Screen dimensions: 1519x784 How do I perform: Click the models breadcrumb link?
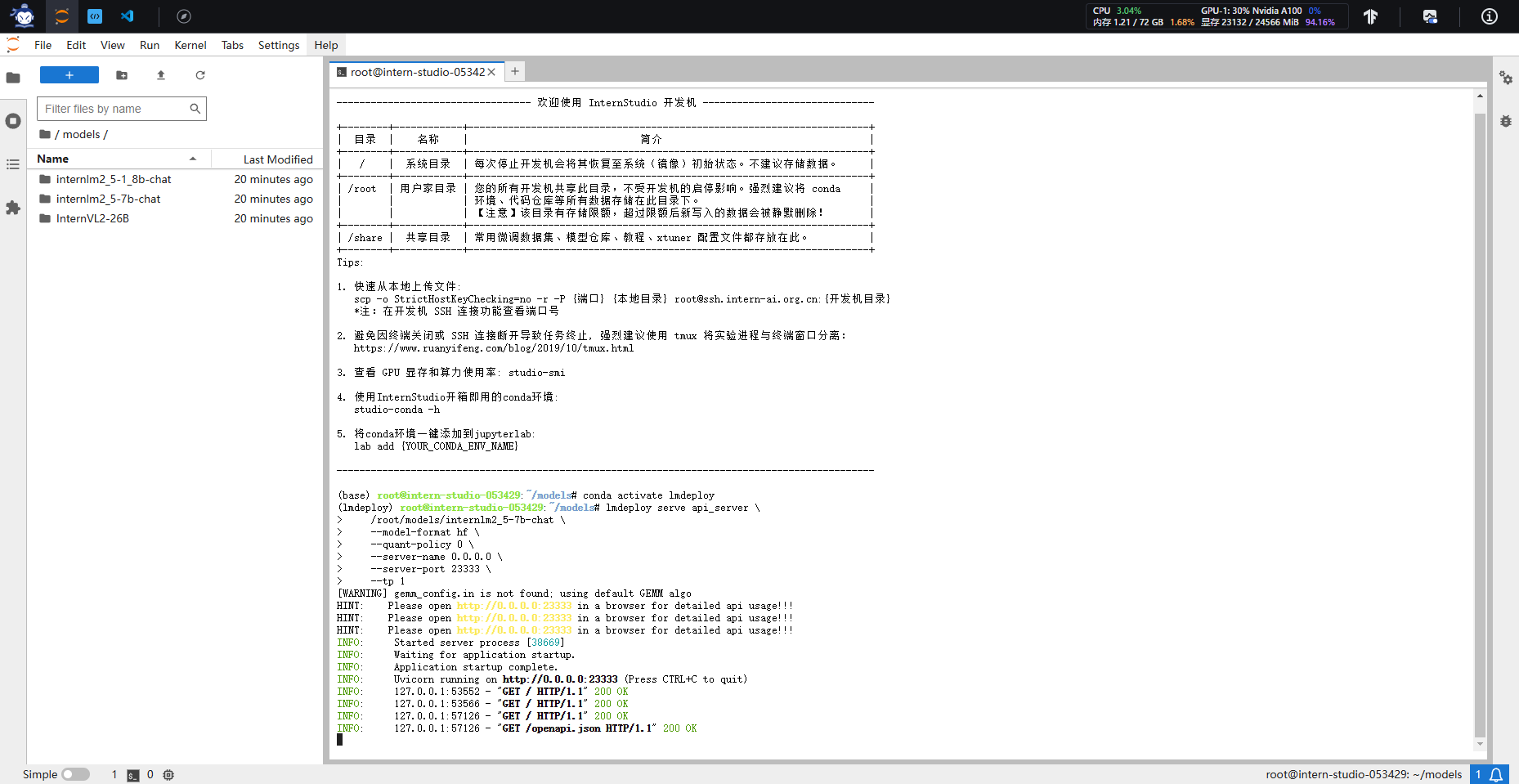click(x=82, y=134)
